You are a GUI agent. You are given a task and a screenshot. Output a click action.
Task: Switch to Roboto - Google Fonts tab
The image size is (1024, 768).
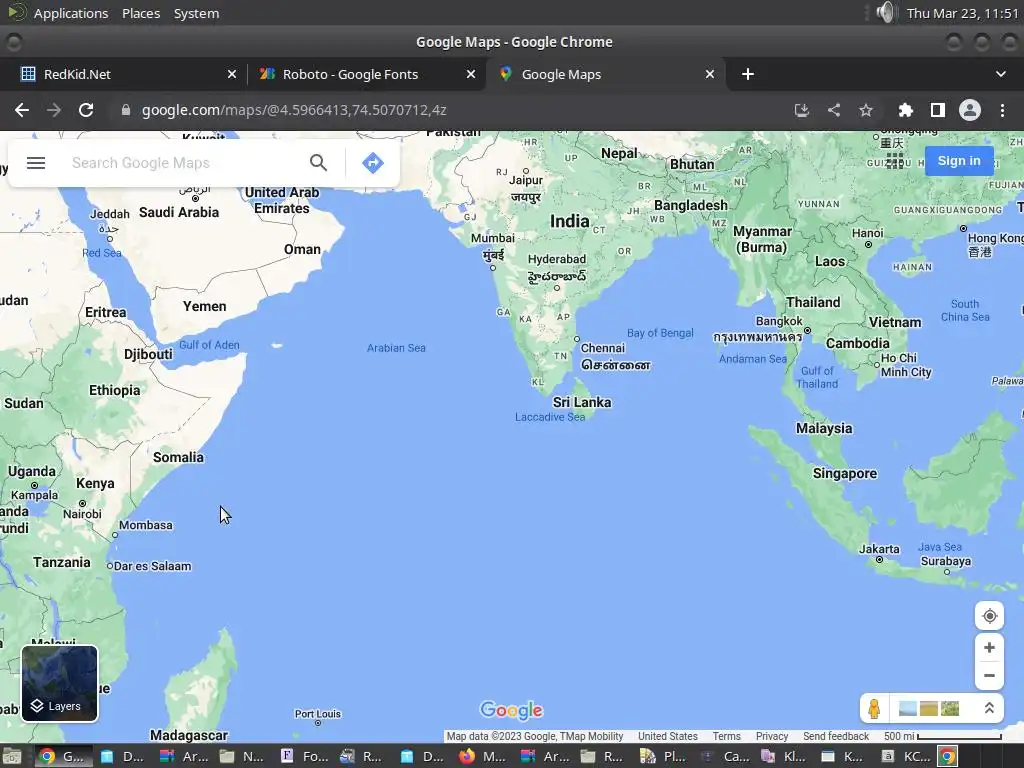coord(366,74)
